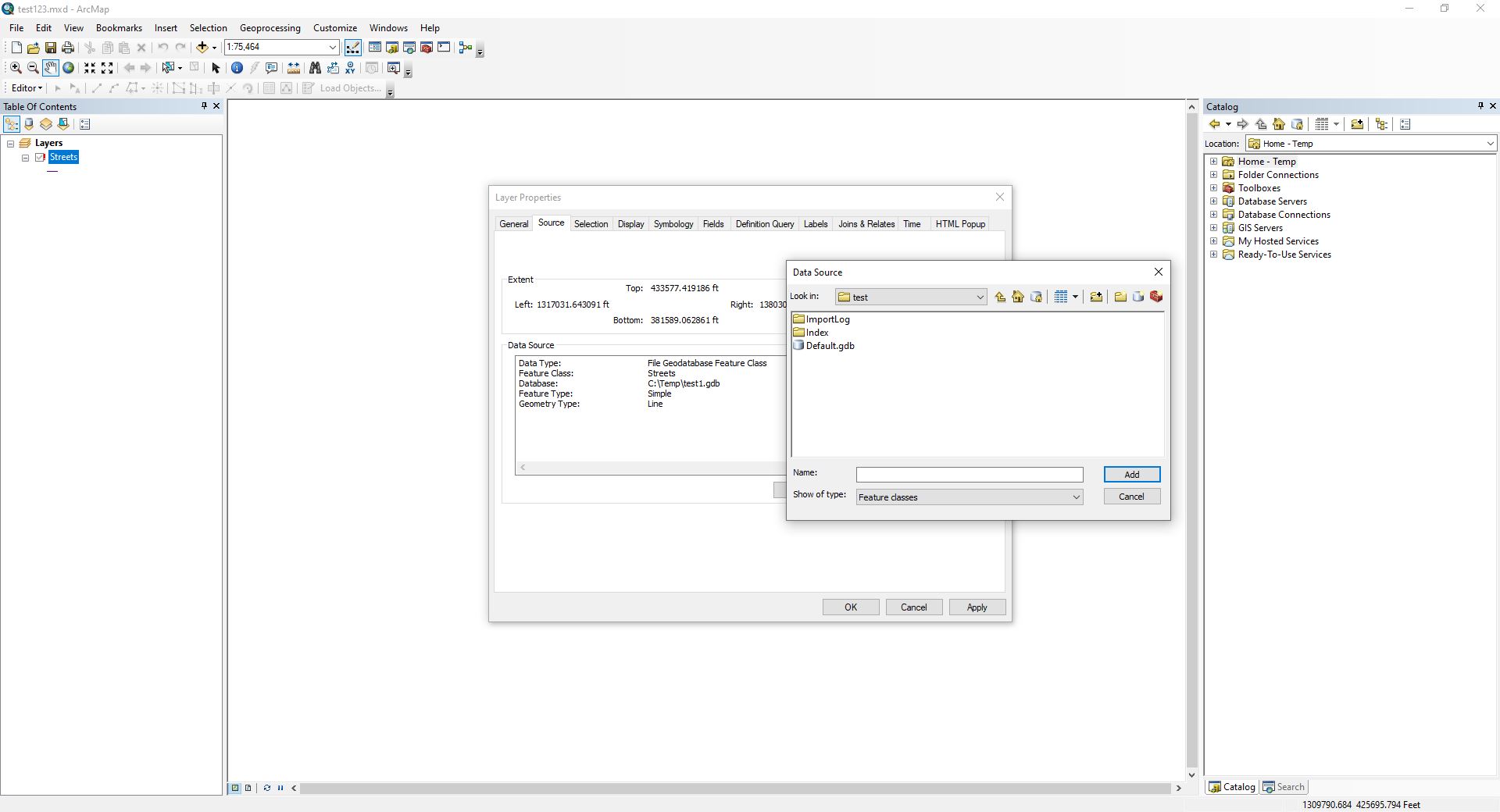1500x812 pixels.
Task: Open the Geoprocessing menu
Action: pyautogui.click(x=270, y=27)
